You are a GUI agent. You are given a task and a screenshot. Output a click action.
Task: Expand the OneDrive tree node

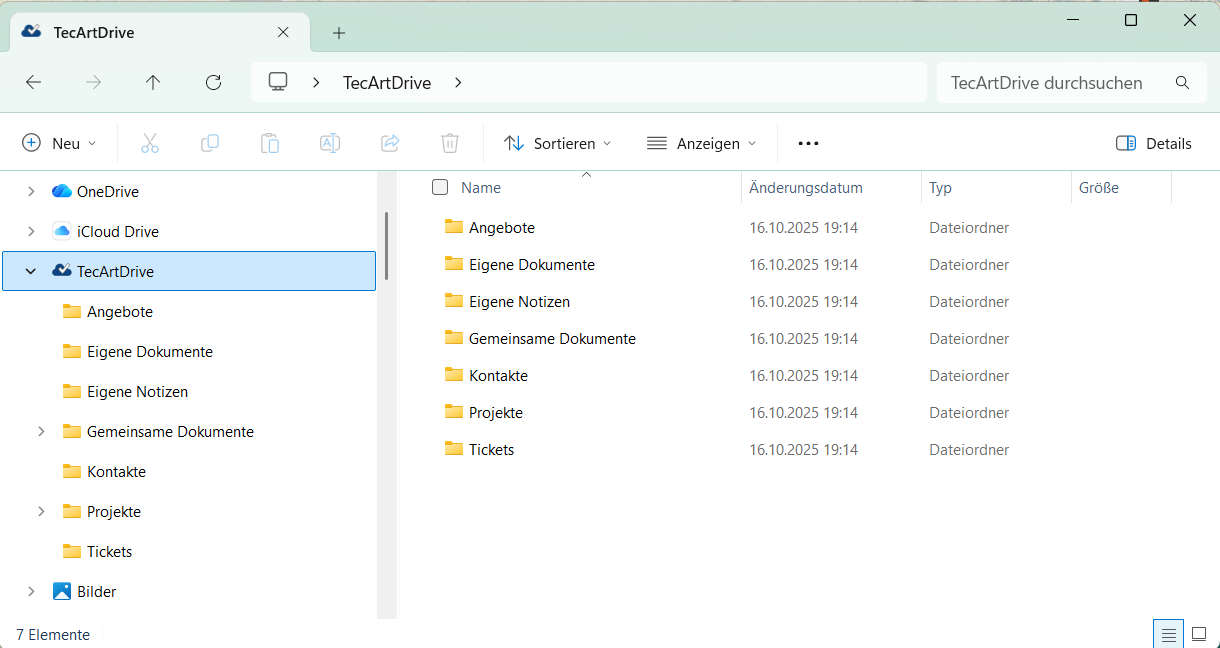pyautogui.click(x=31, y=191)
